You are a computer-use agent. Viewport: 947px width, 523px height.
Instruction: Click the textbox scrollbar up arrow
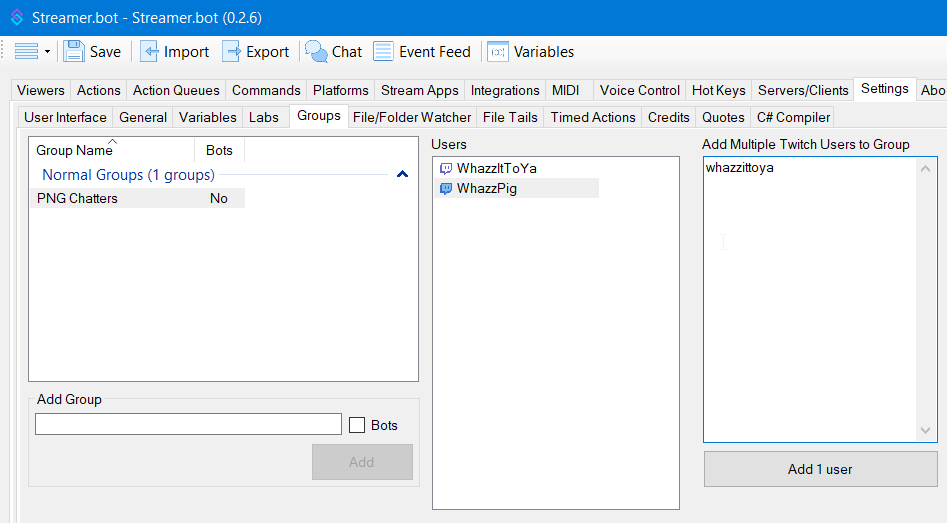pos(925,169)
